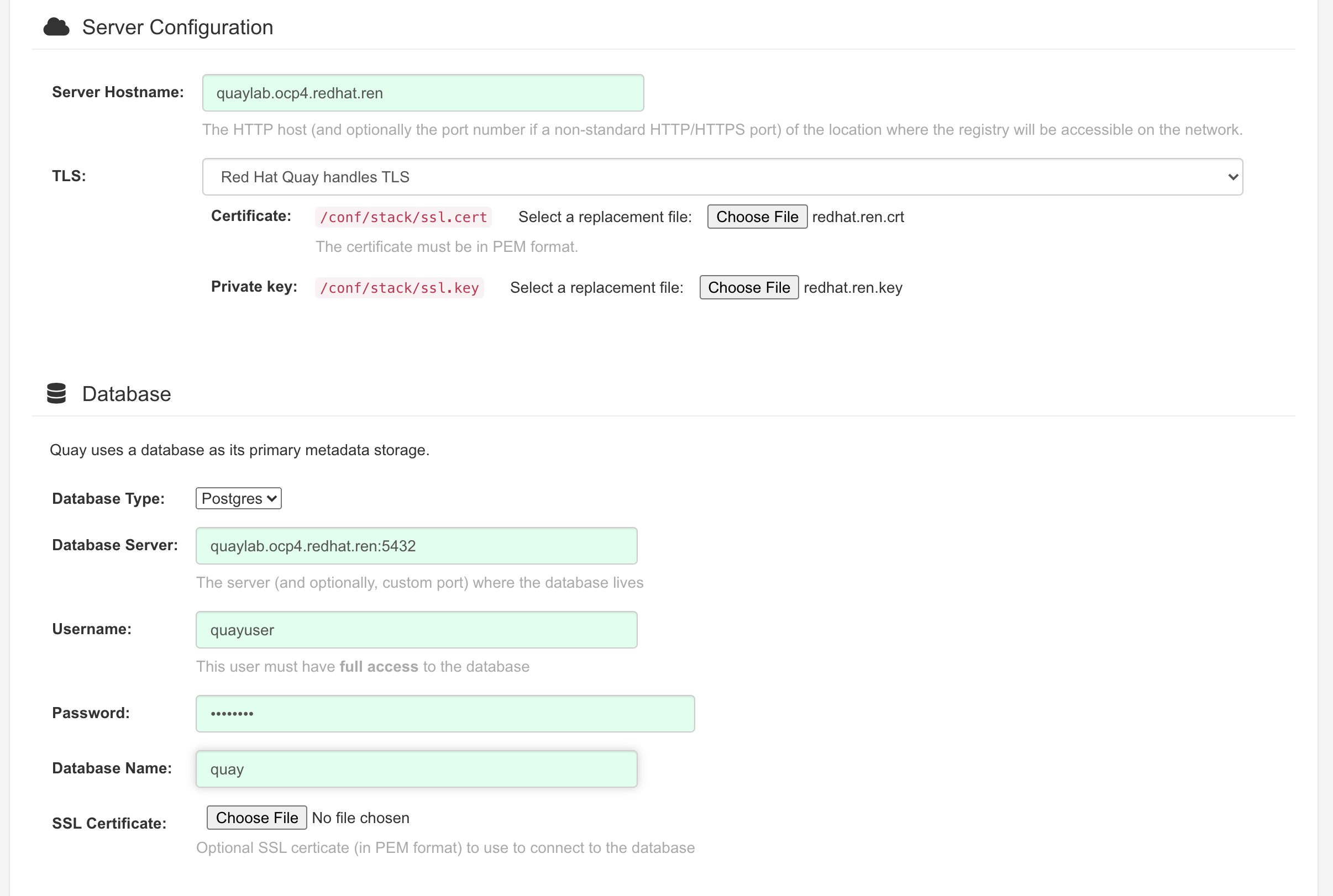
Task: Open the Database Type Postgres dropdown
Action: coord(238,498)
